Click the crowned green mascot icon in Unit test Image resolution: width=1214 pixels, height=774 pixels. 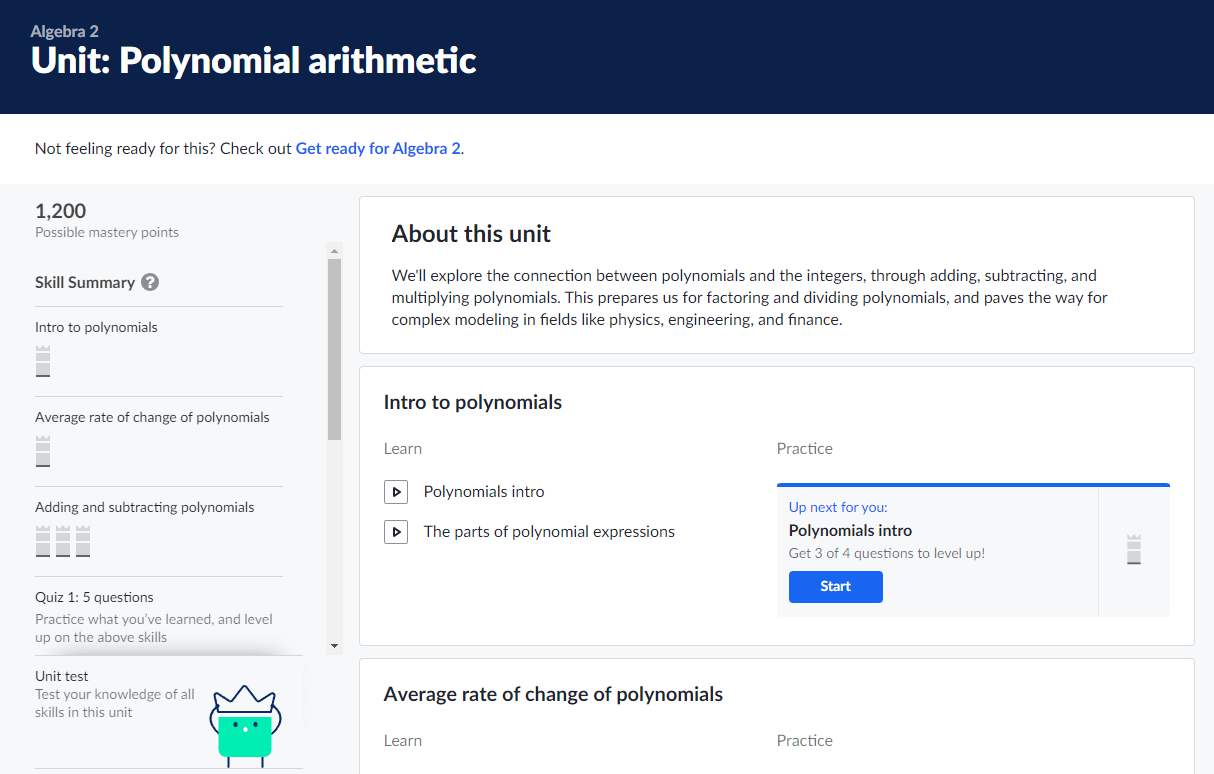[x=245, y=726]
